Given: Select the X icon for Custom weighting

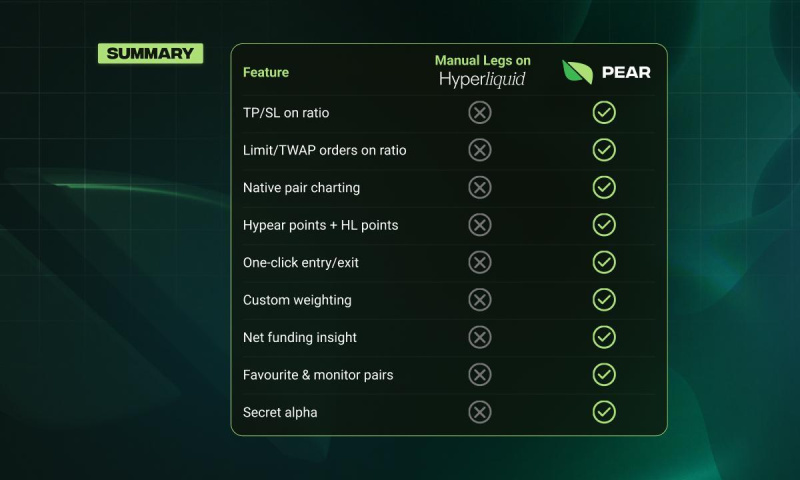Looking at the screenshot, I should [480, 299].
